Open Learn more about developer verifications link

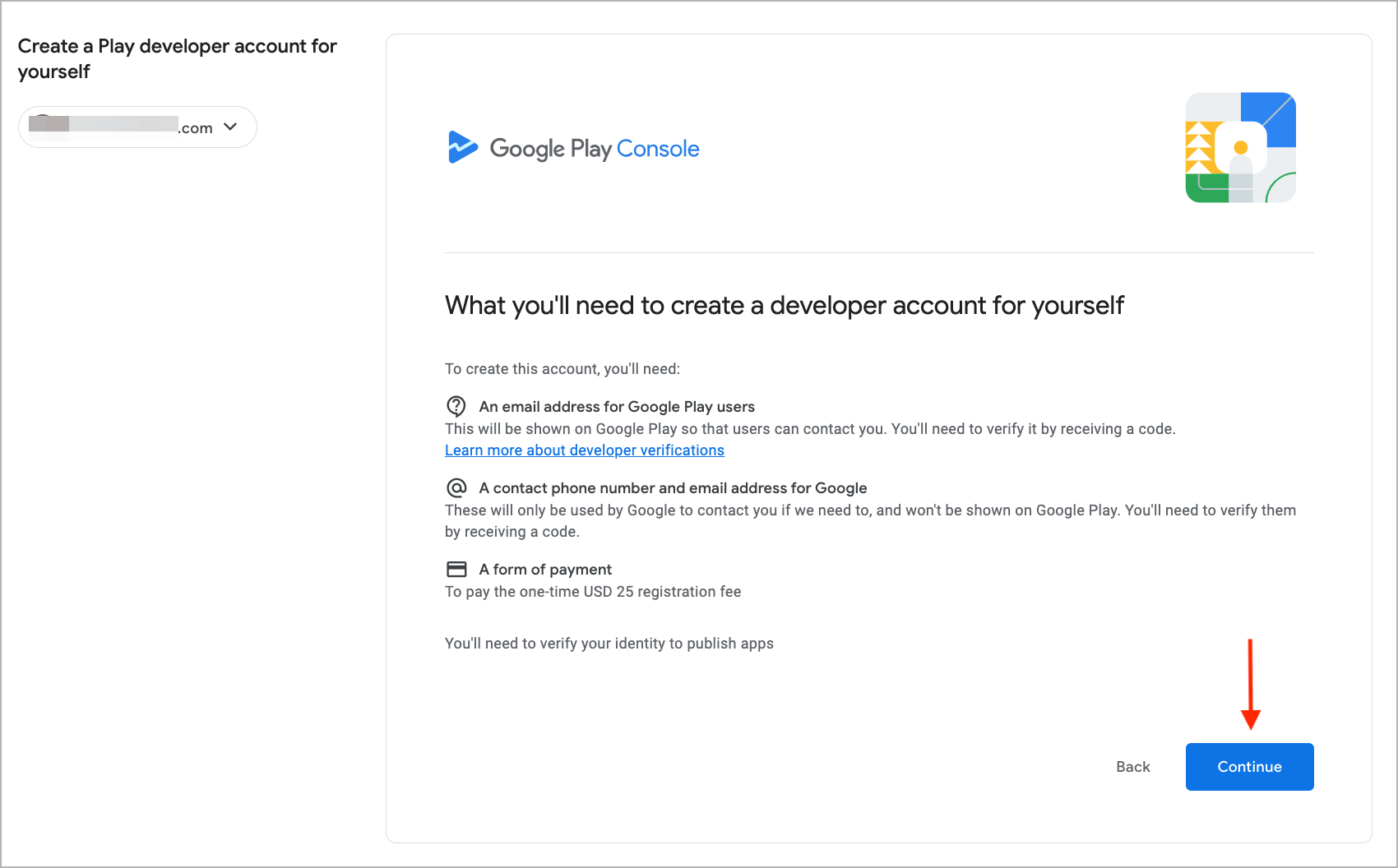tap(585, 450)
